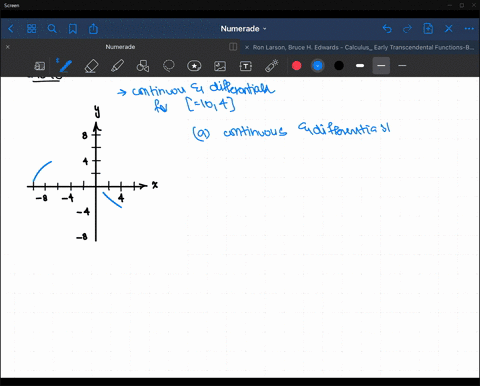Select the thickest stroke width

click(360, 66)
